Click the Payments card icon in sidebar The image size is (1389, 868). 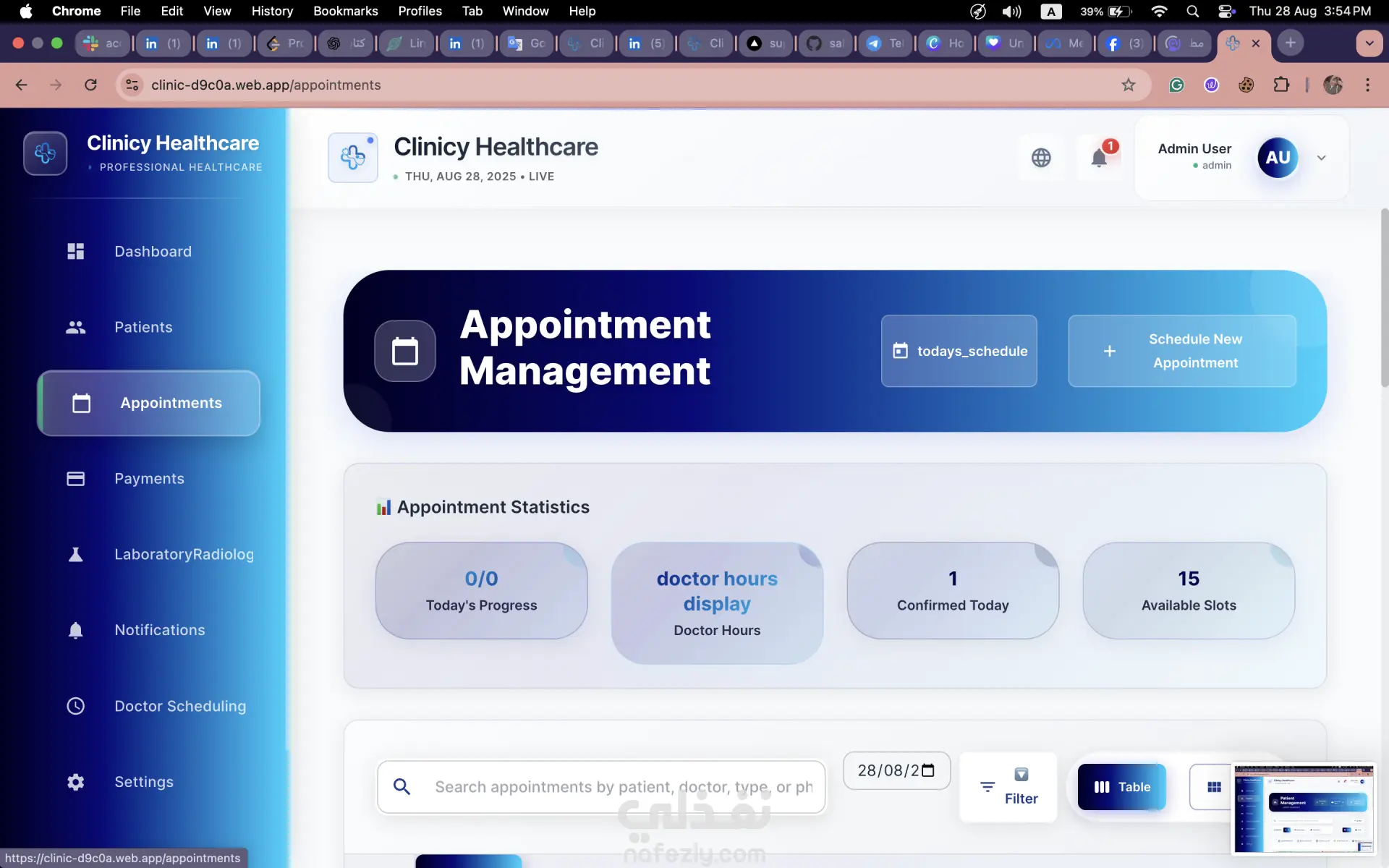point(76,479)
